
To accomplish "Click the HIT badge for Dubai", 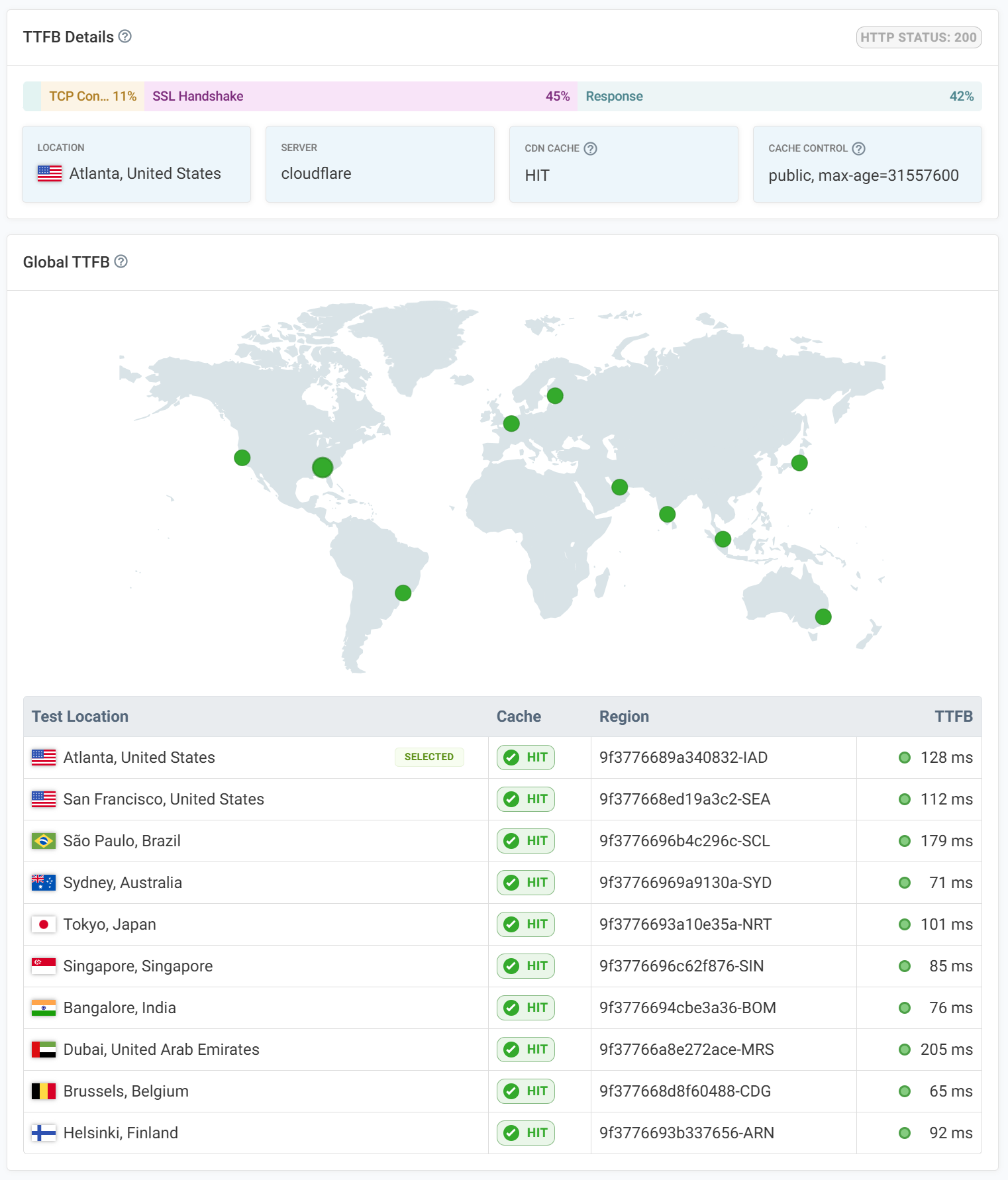I will tap(526, 1050).
